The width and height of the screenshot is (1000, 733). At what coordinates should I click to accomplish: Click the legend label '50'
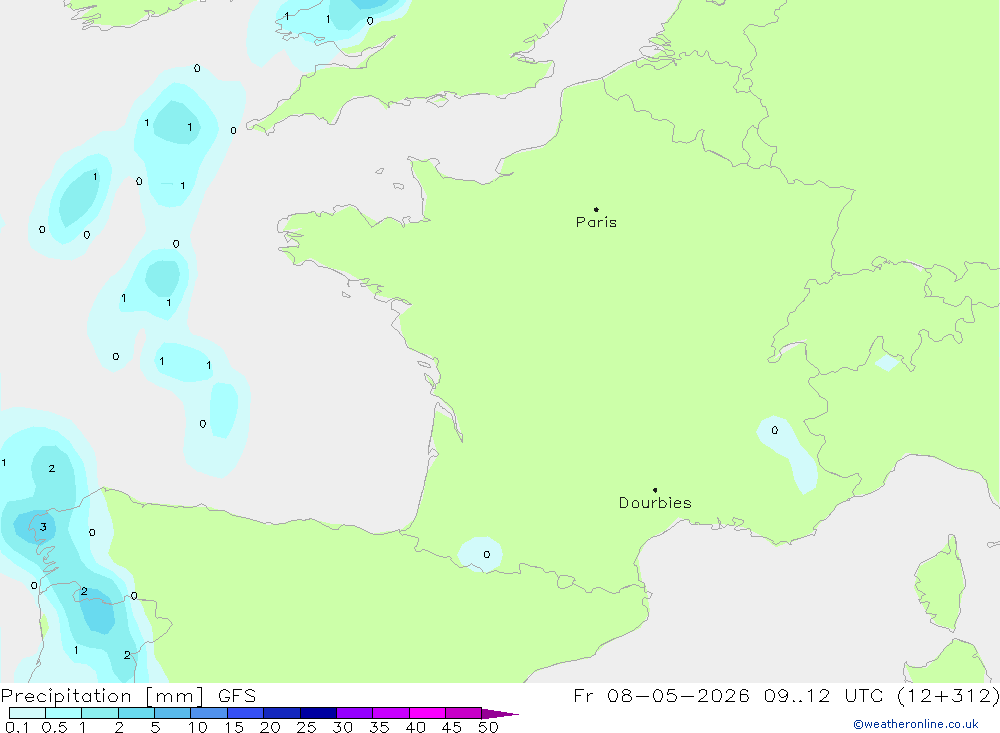488,727
